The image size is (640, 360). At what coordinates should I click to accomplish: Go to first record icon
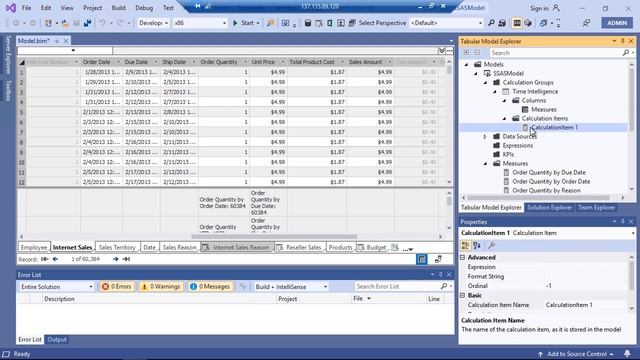pyautogui.click(x=44, y=259)
